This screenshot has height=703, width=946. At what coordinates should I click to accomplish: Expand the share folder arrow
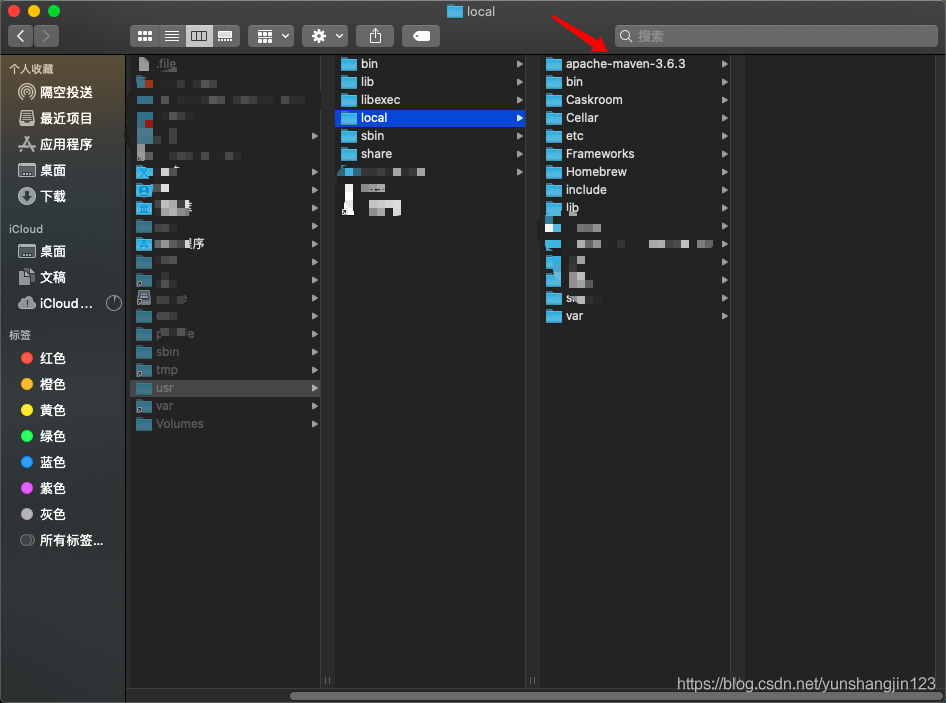click(519, 154)
